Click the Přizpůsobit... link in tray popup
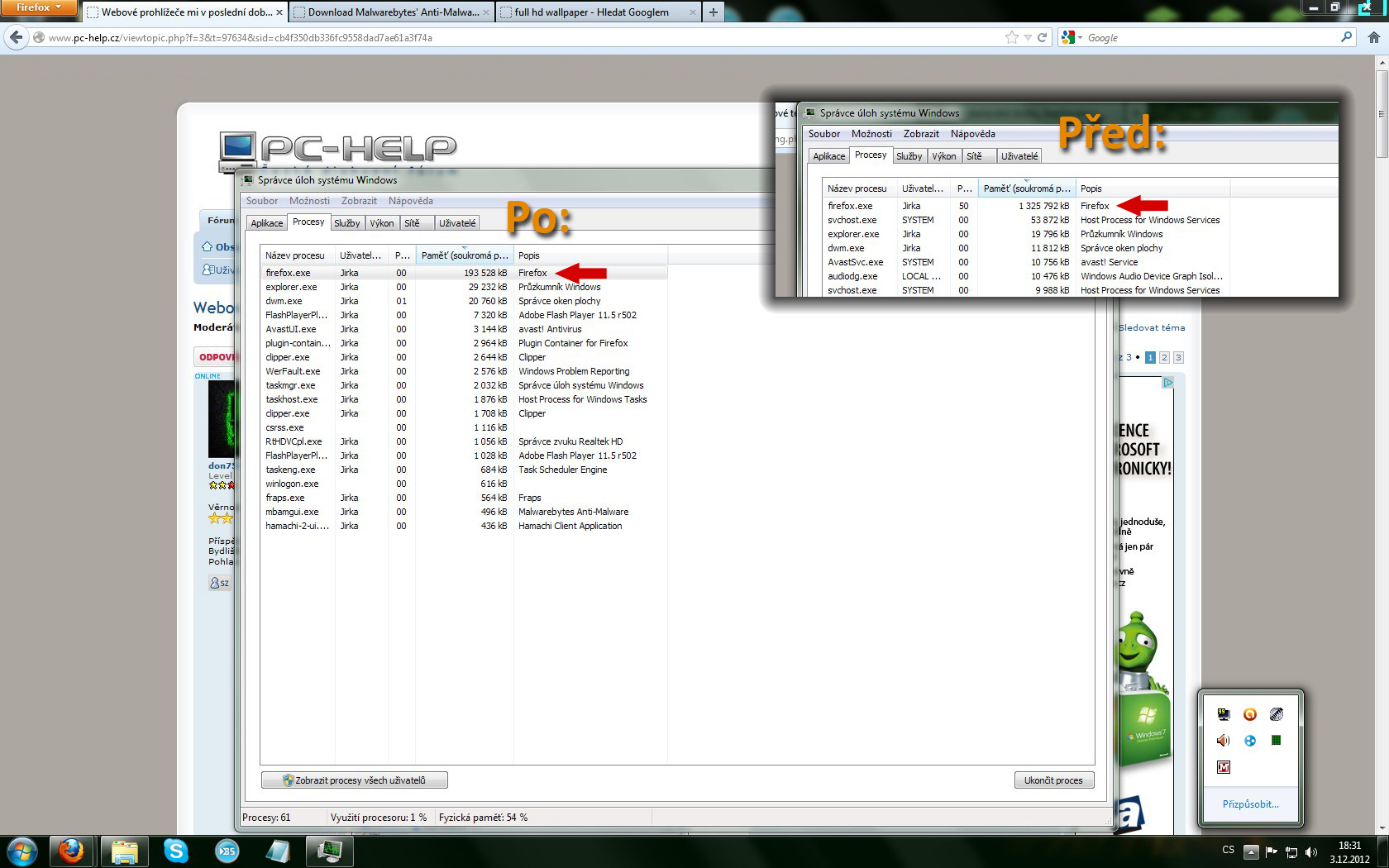The width and height of the screenshot is (1389, 868). 1251,804
